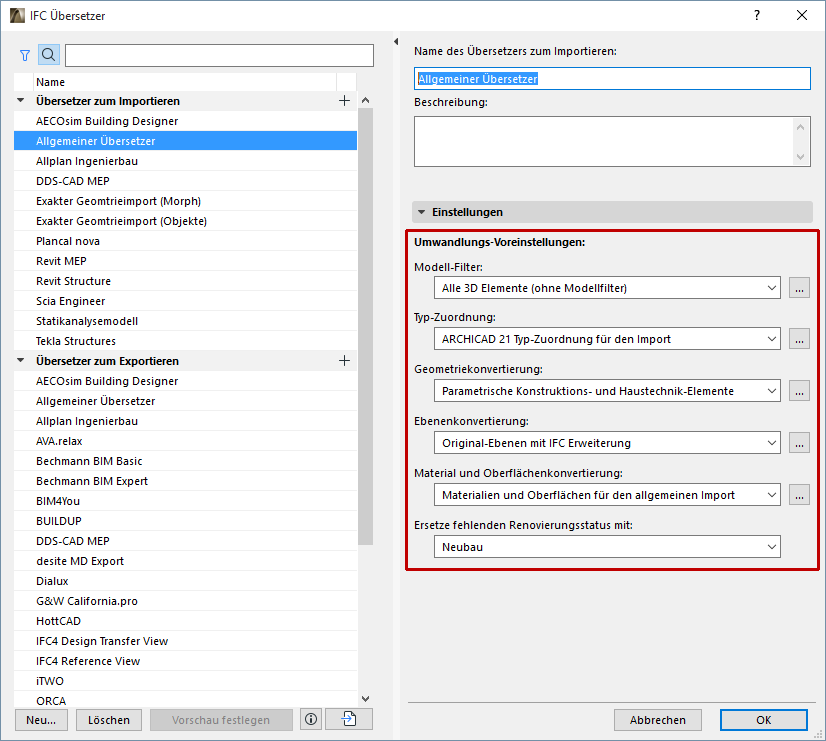Select AECOsim Building Designer import translator
This screenshot has height=741, width=826.
pyautogui.click(x=185, y=121)
